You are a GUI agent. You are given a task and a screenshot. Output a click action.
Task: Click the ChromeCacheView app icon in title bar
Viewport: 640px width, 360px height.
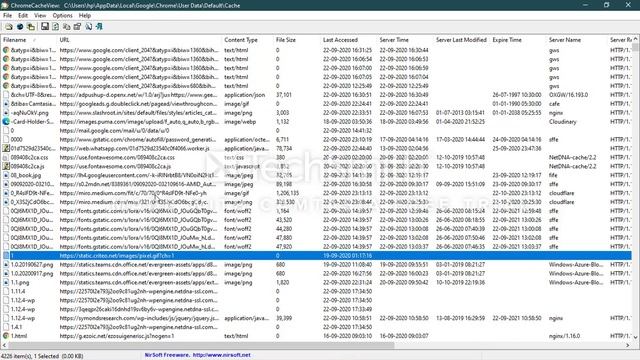pos(4,5)
